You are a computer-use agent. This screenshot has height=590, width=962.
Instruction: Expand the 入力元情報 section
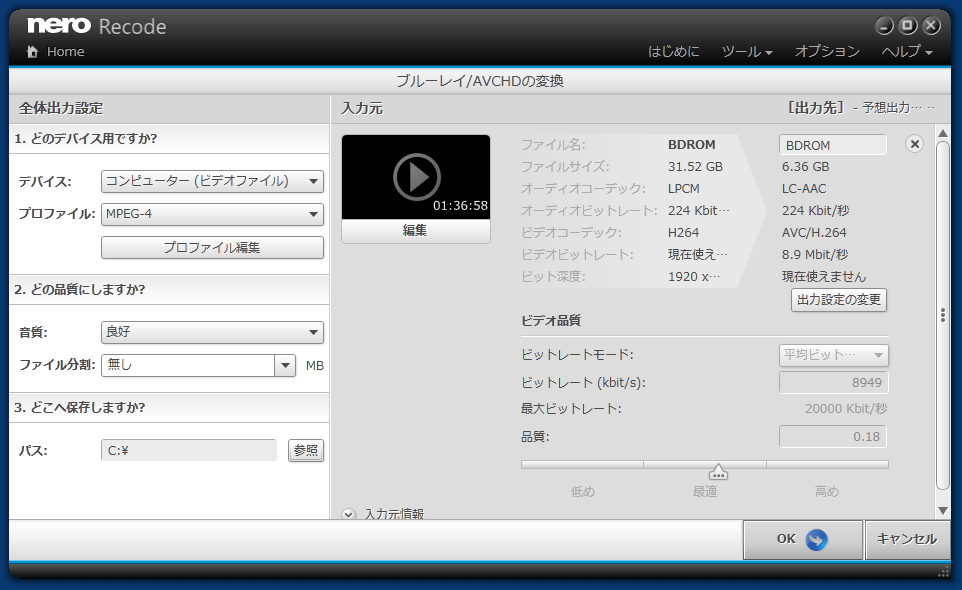point(349,514)
